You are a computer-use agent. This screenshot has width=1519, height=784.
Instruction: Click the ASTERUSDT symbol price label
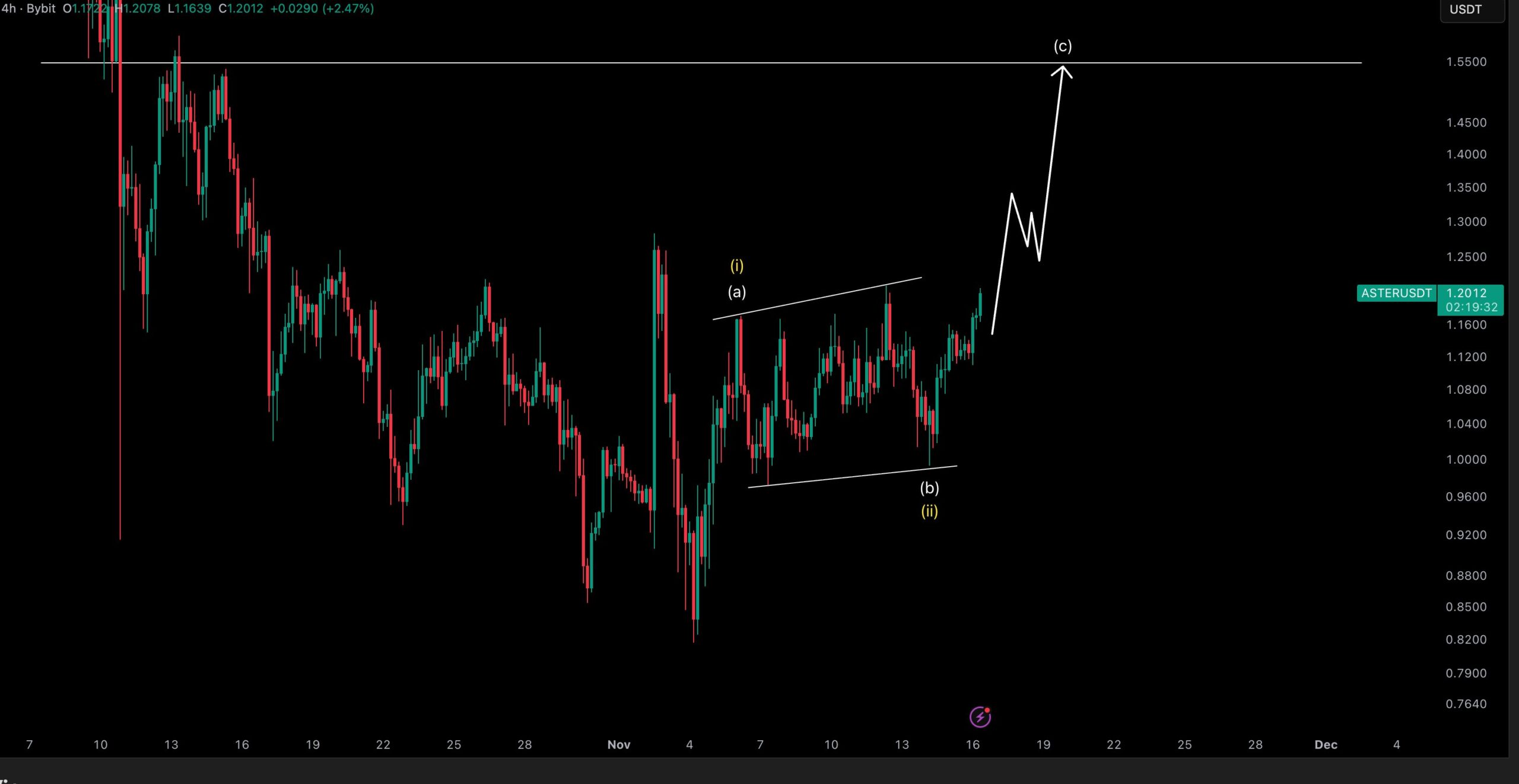pos(1396,293)
